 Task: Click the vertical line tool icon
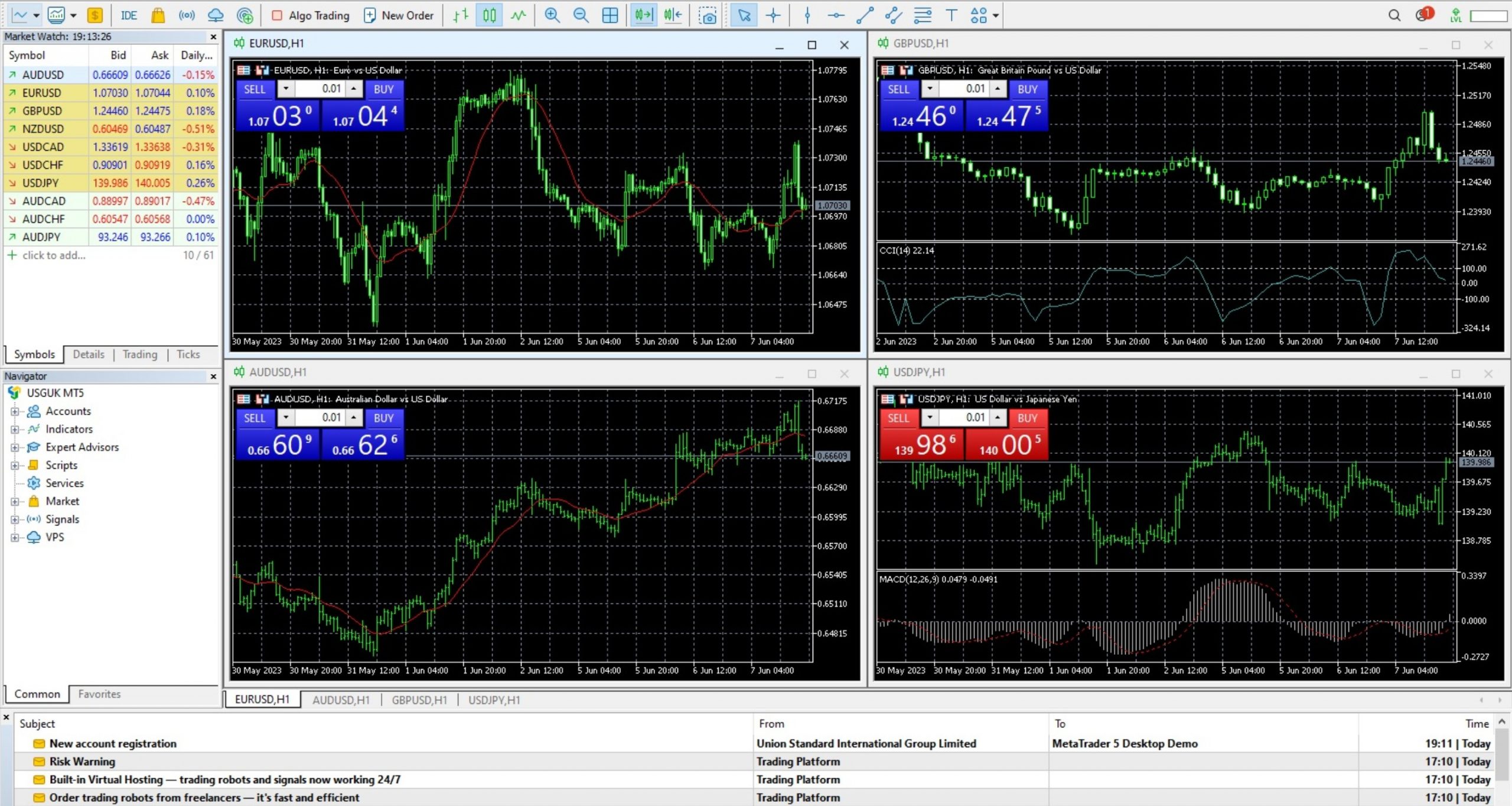pos(806,14)
